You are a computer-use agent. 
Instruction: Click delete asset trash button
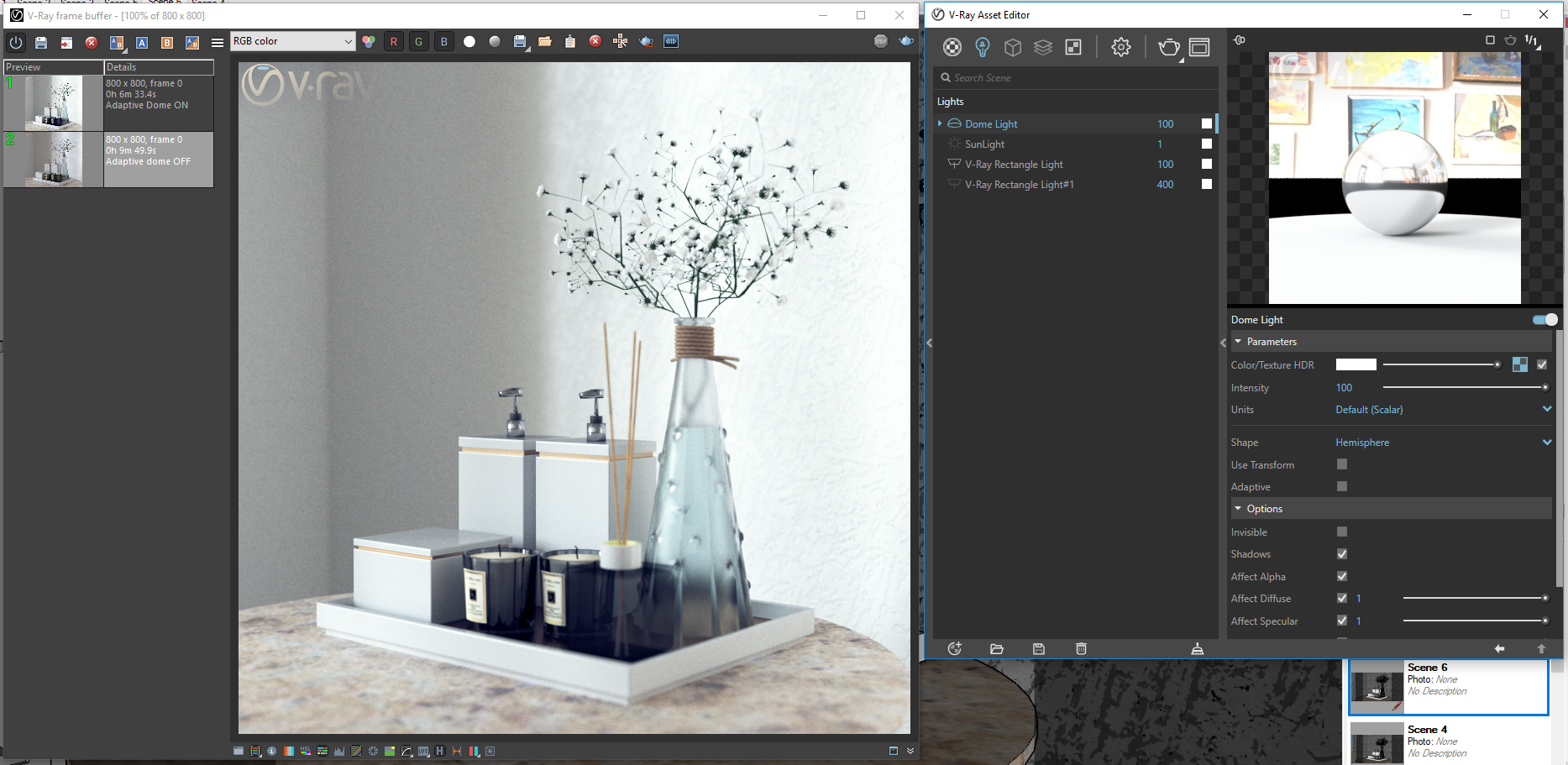[x=1081, y=648]
